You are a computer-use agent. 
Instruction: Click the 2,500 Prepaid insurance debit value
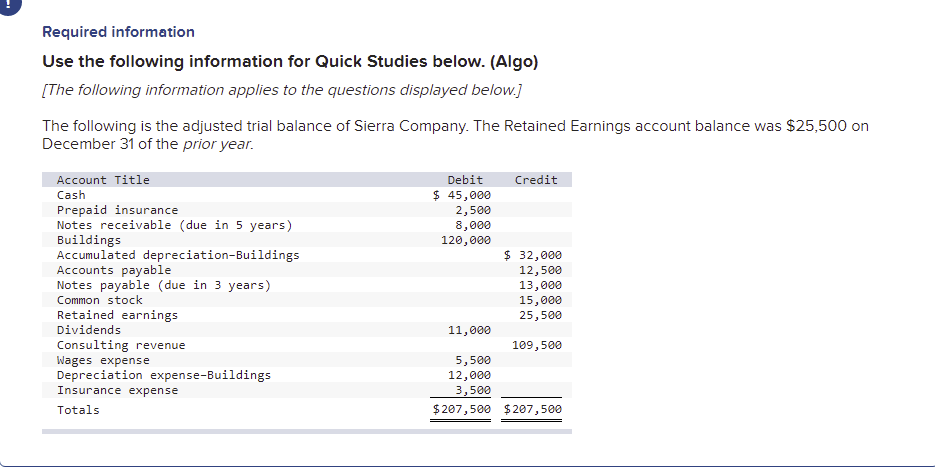473,210
